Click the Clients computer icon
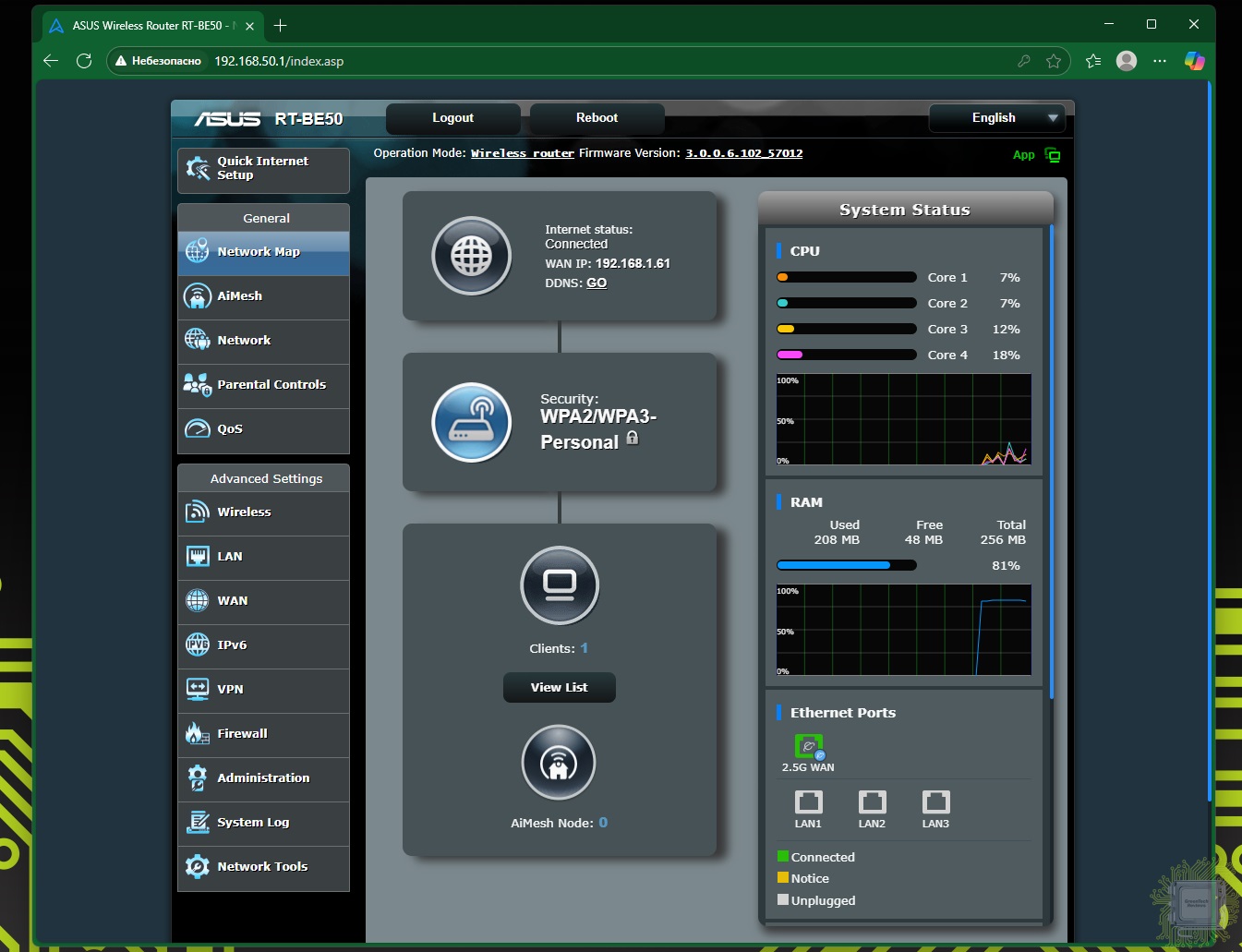The image size is (1242, 952). click(x=560, y=585)
